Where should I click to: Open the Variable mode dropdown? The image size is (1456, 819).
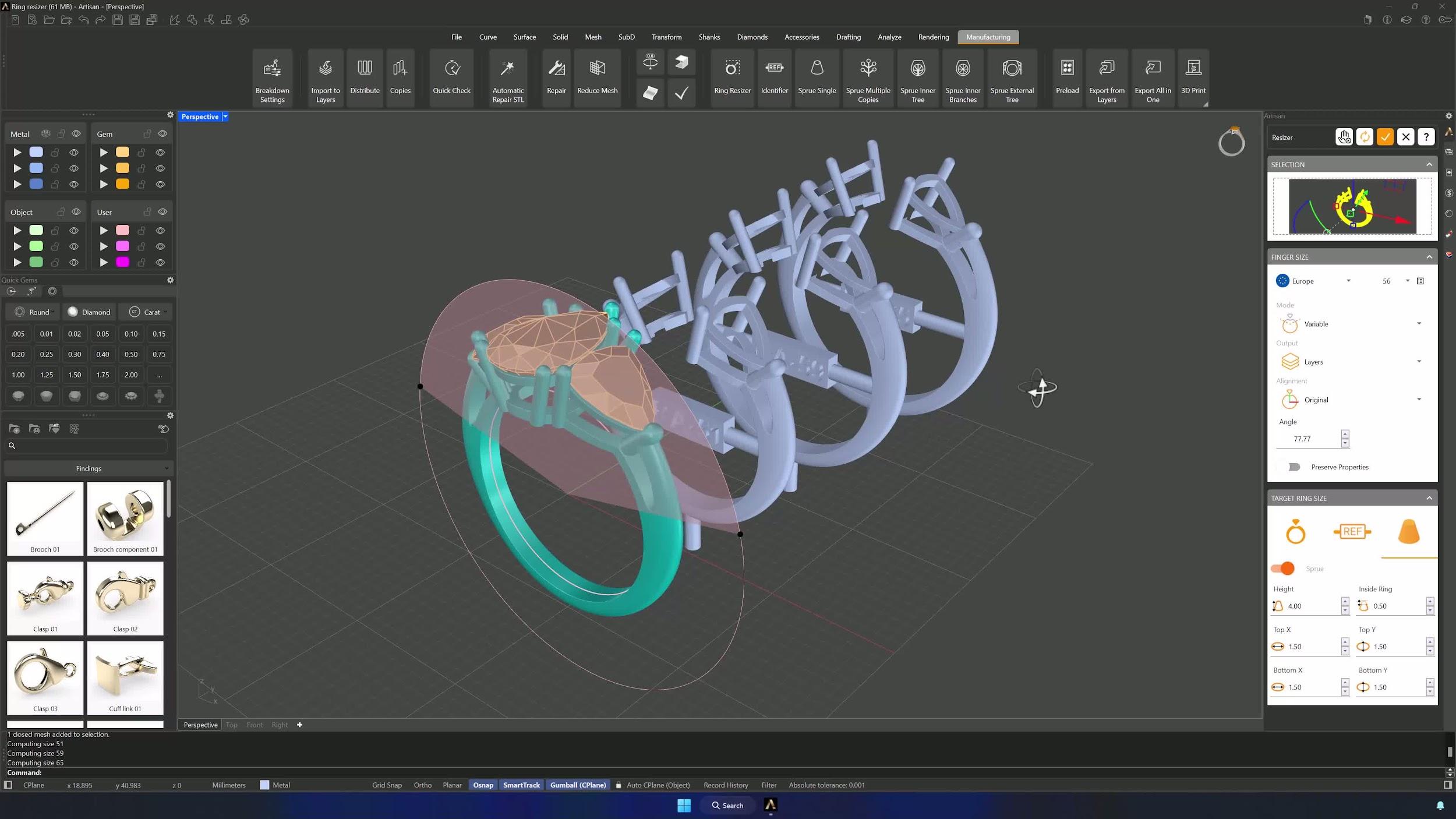1351,324
